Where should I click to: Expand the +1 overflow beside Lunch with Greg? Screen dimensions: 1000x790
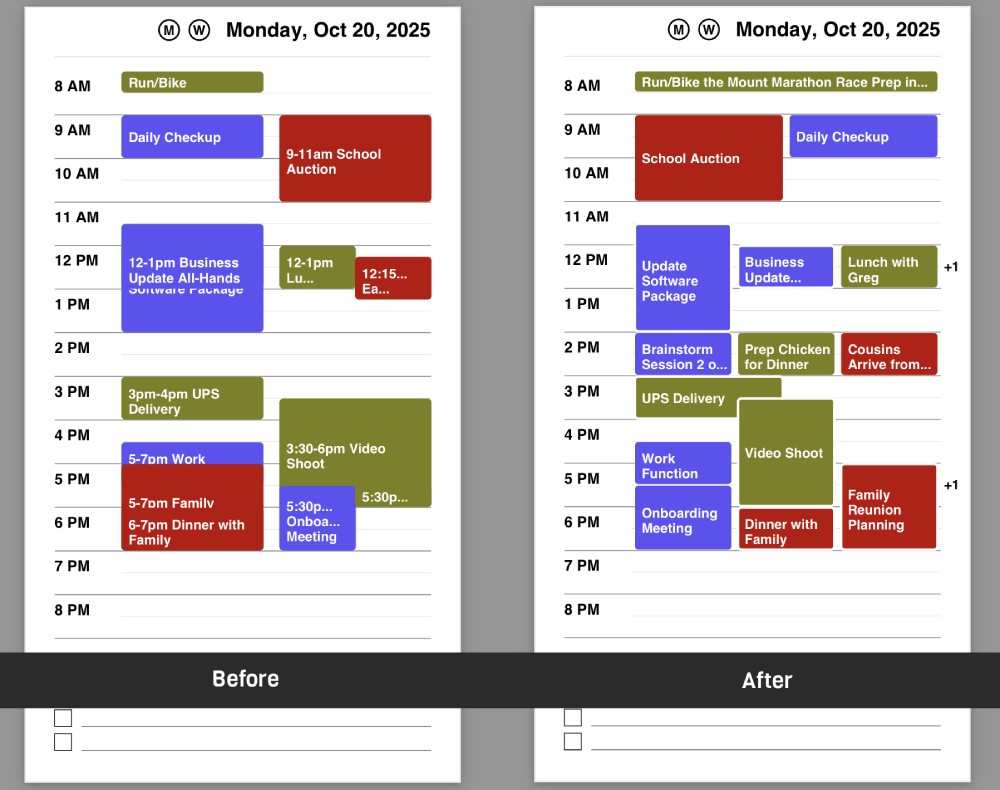point(951,267)
